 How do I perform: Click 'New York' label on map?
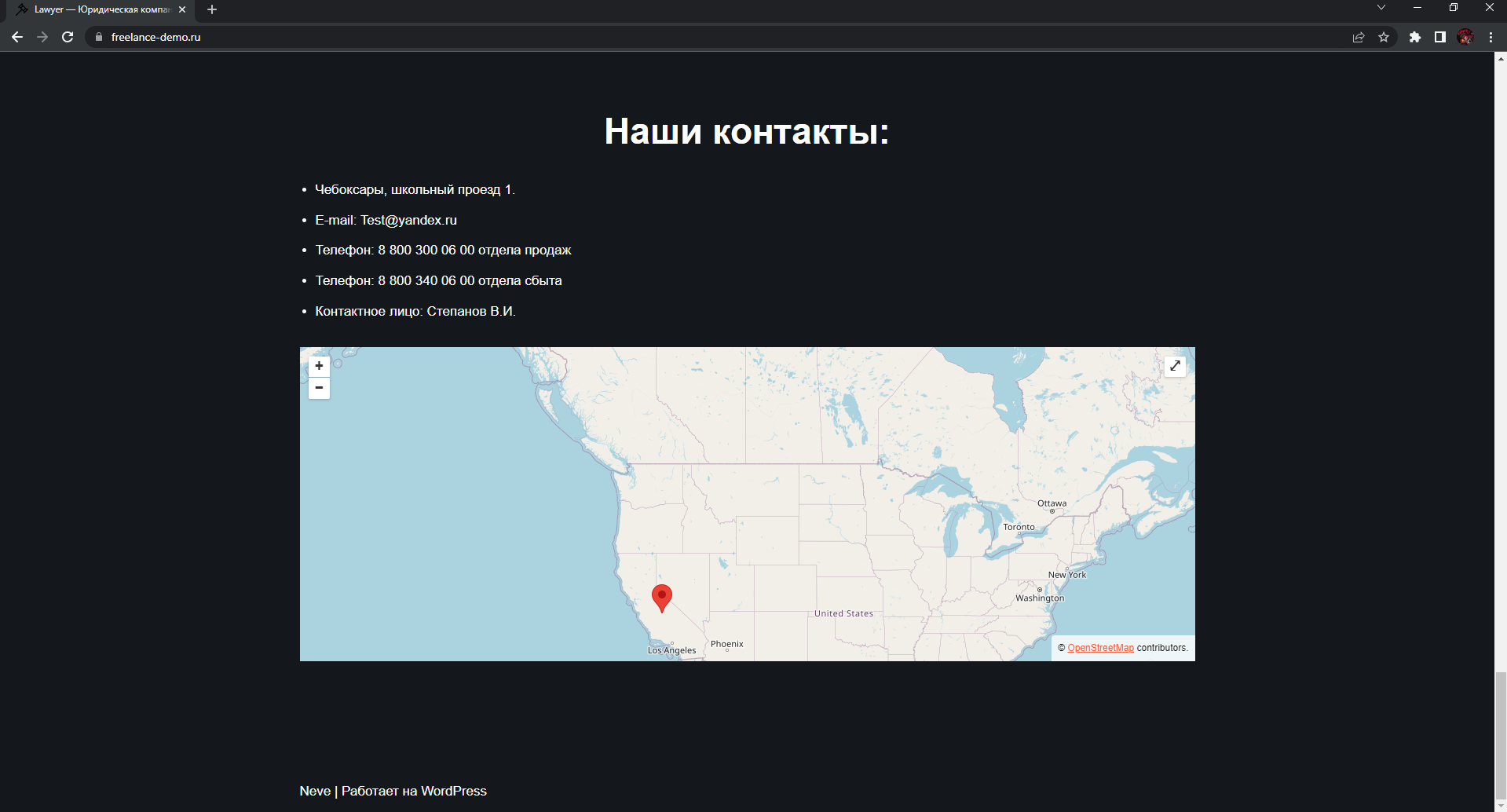click(x=1067, y=575)
